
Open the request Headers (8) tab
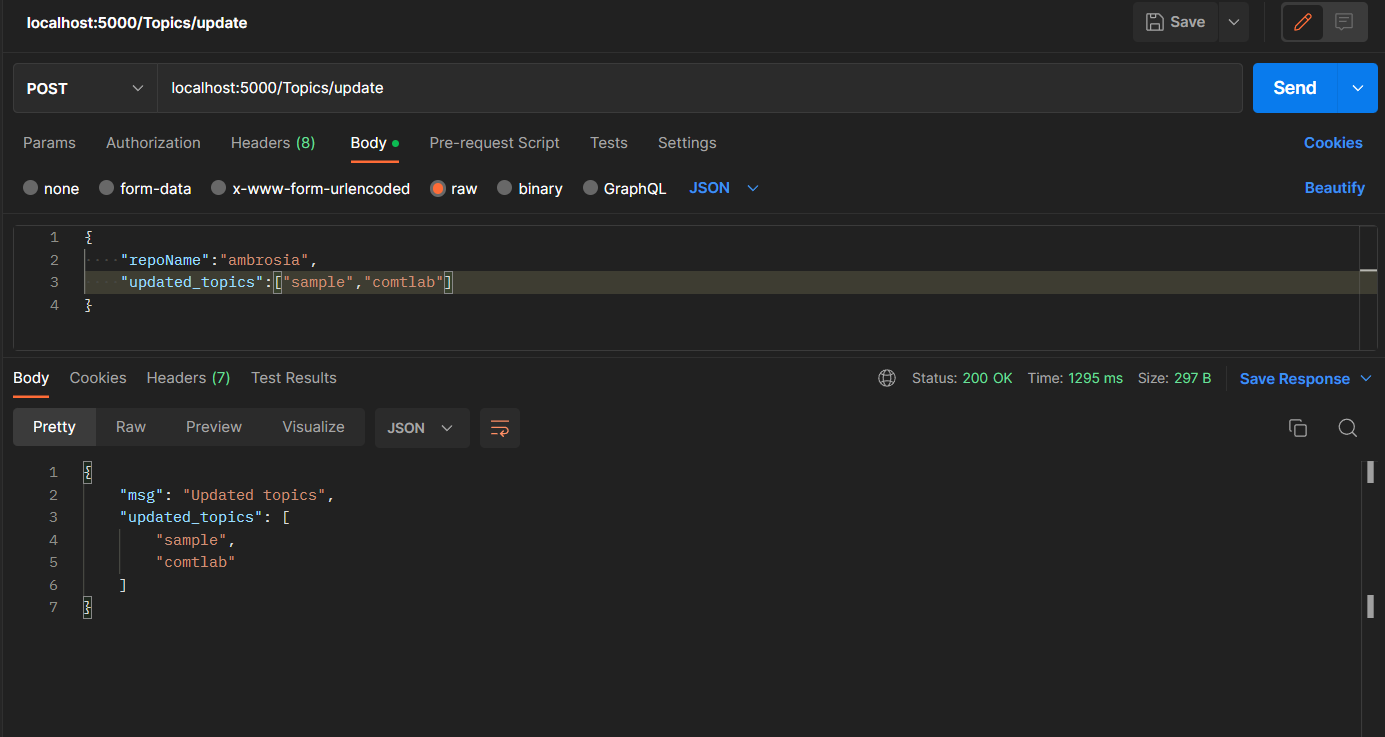click(273, 143)
